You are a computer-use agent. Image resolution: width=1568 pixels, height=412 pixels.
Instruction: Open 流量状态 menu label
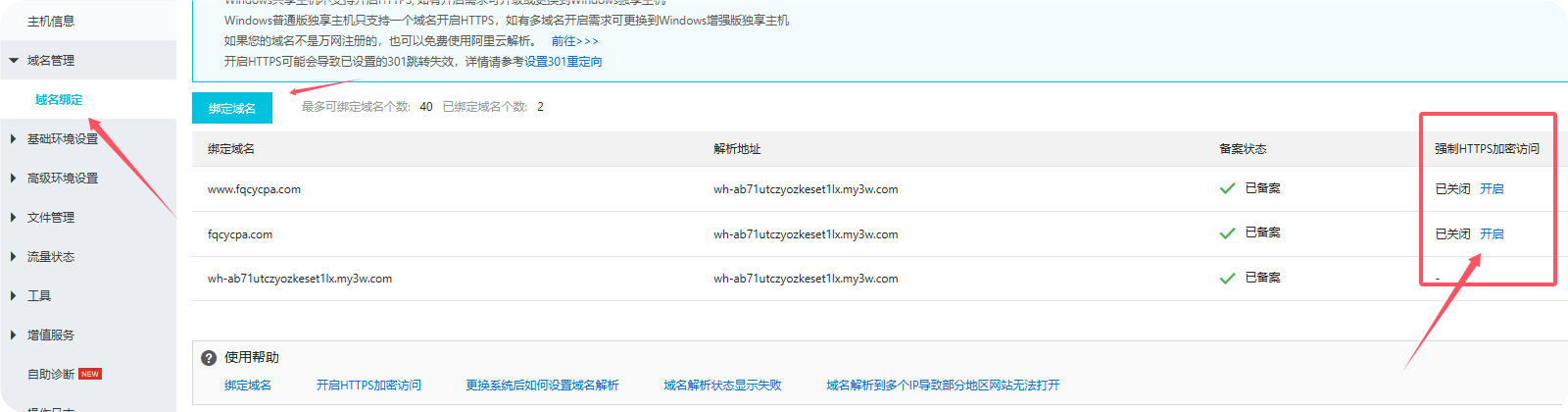pyautogui.click(x=51, y=257)
